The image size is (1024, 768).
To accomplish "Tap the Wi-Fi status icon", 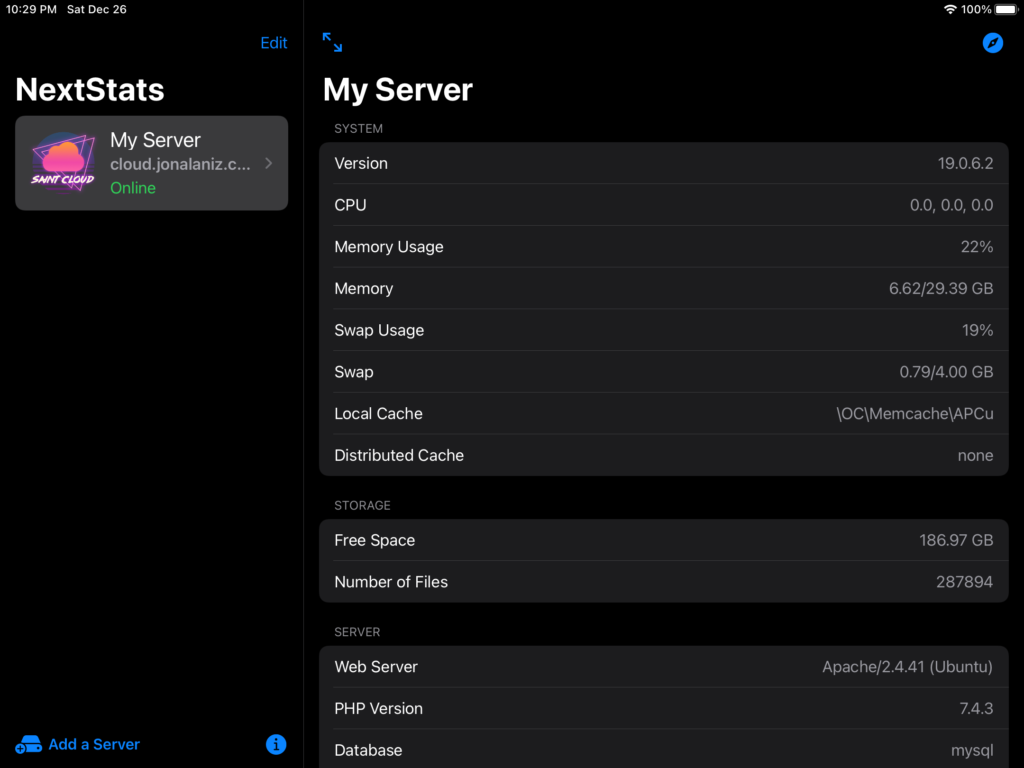I will point(950,9).
